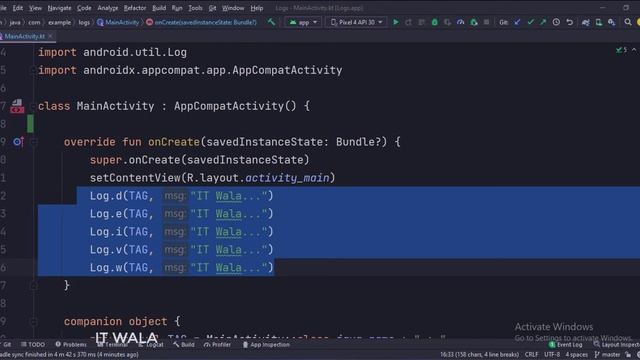Screen dimensions: 640x360
Task: Click the Run with Coverage icon
Action: 448,22
